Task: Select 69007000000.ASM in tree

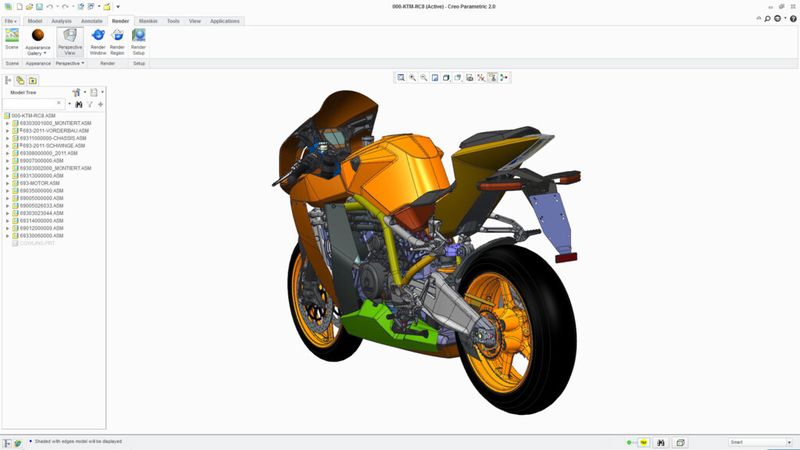Action: 41,161
